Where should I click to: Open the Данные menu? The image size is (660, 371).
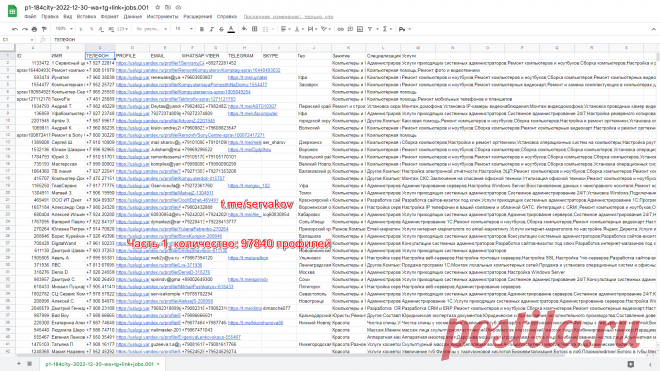(x=133, y=17)
